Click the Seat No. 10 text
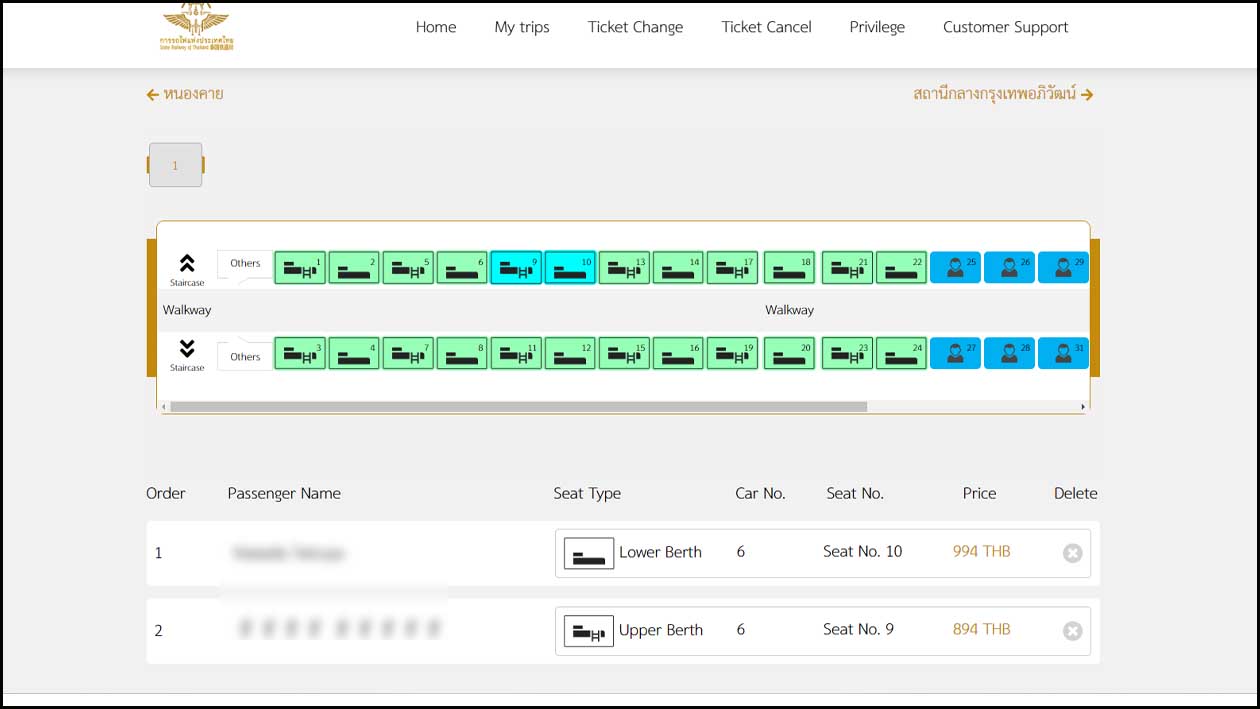 pyautogui.click(x=862, y=551)
